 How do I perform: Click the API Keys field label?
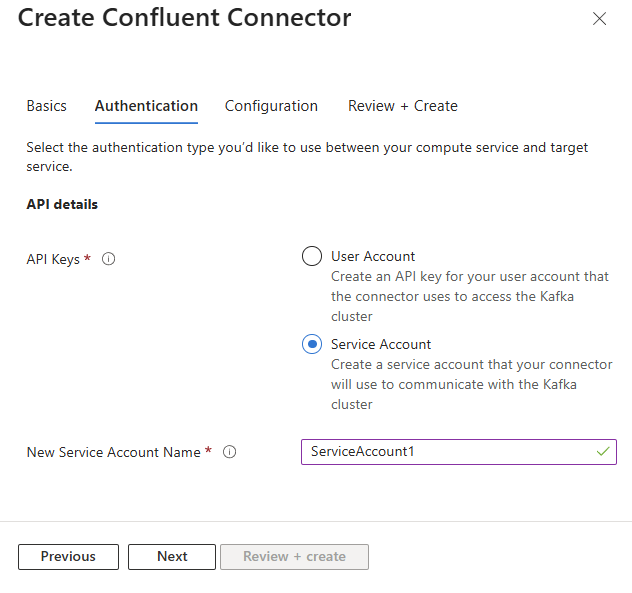click(x=52, y=259)
